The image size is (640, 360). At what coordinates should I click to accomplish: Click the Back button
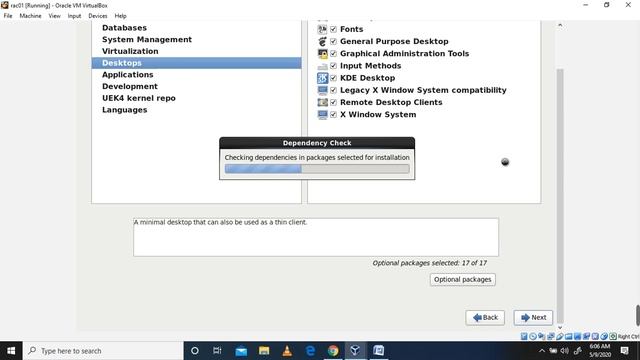click(485, 318)
